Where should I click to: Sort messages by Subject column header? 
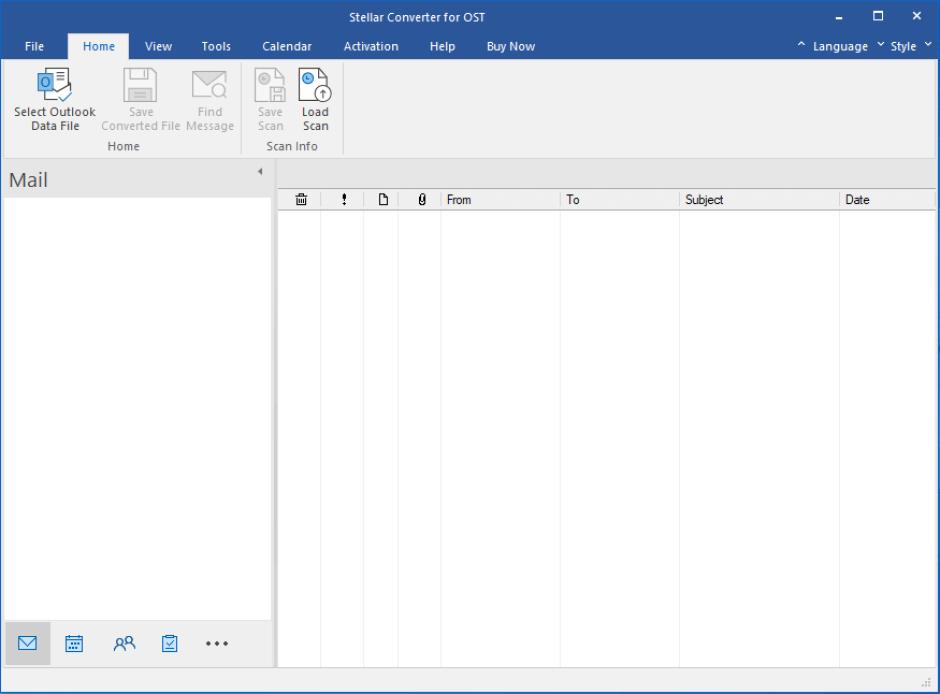pos(758,200)
